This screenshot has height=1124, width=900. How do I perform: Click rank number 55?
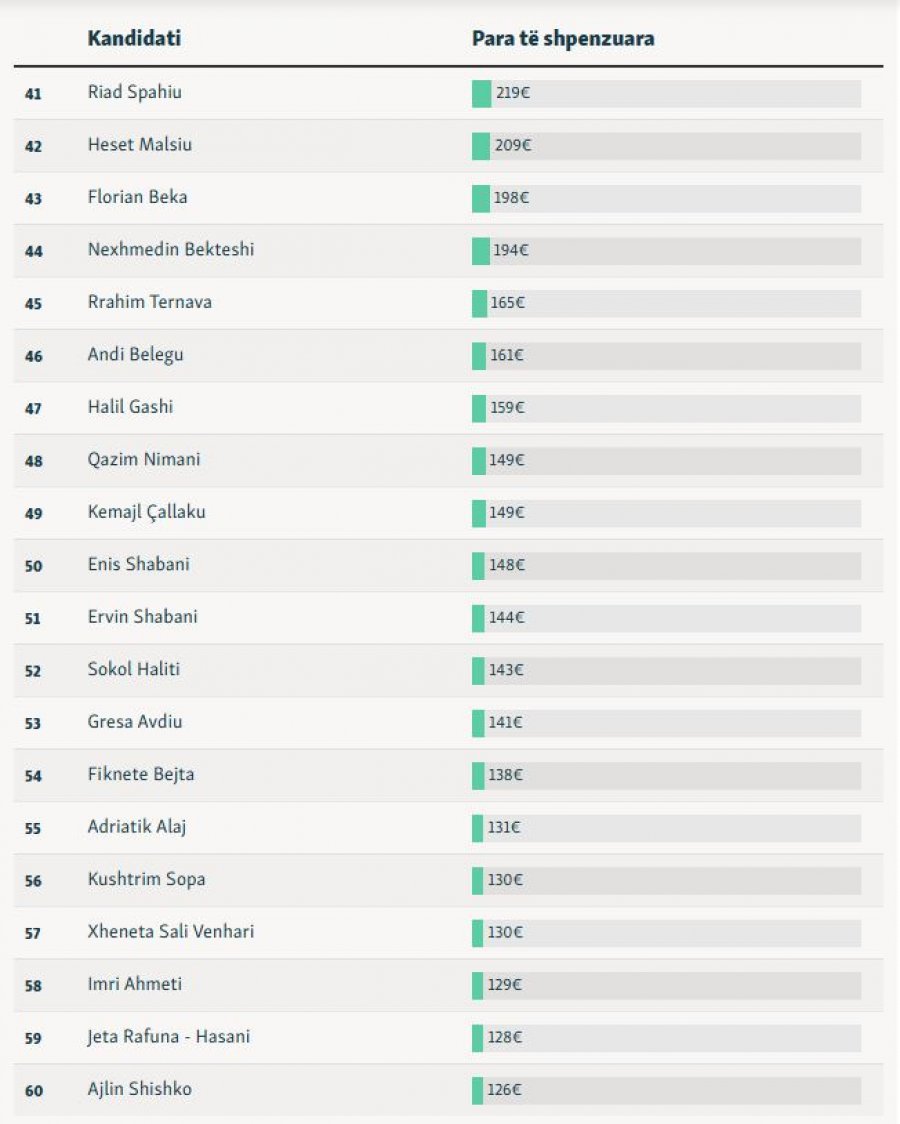coord(34,829)
